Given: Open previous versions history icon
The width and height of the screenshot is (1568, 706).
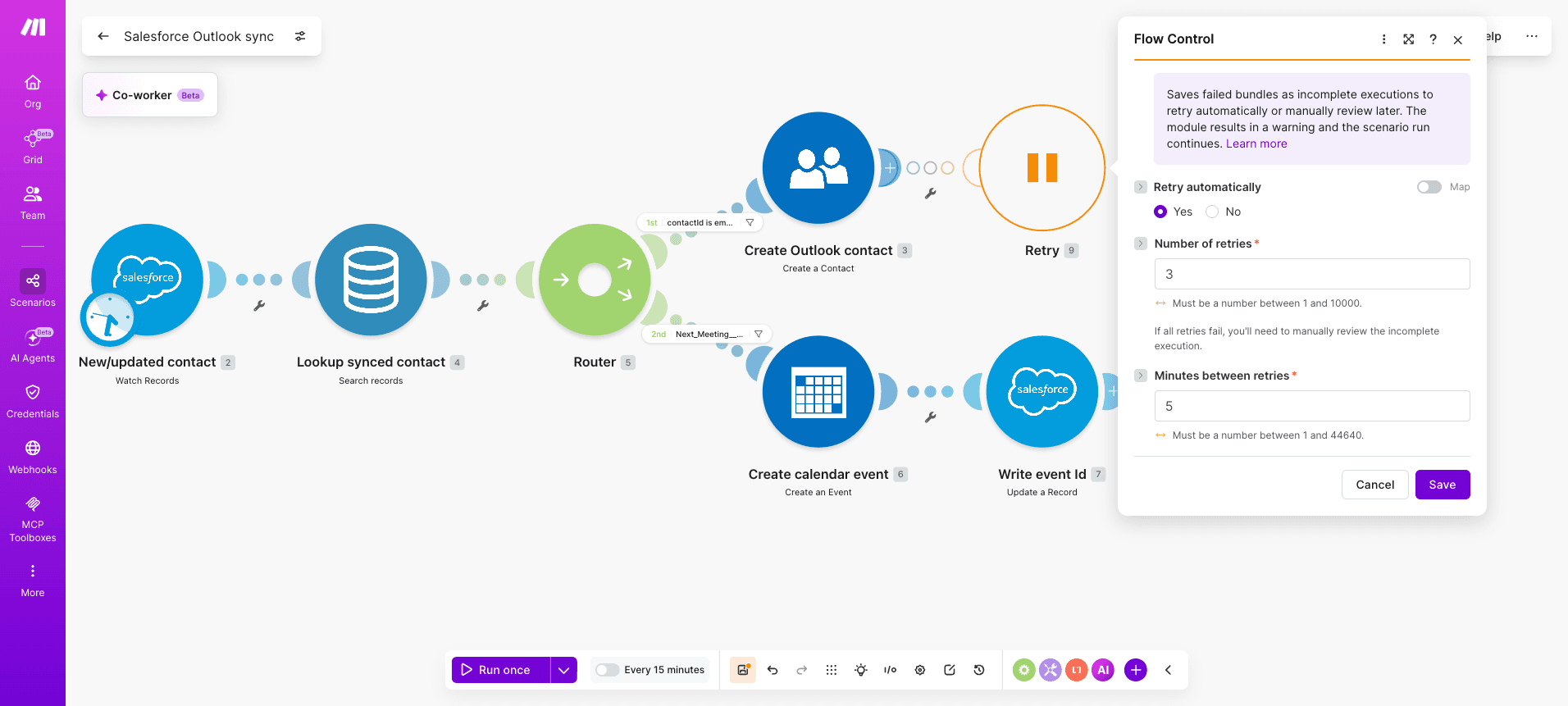Looking at the screenshot, I should click(x=979, y=670).
